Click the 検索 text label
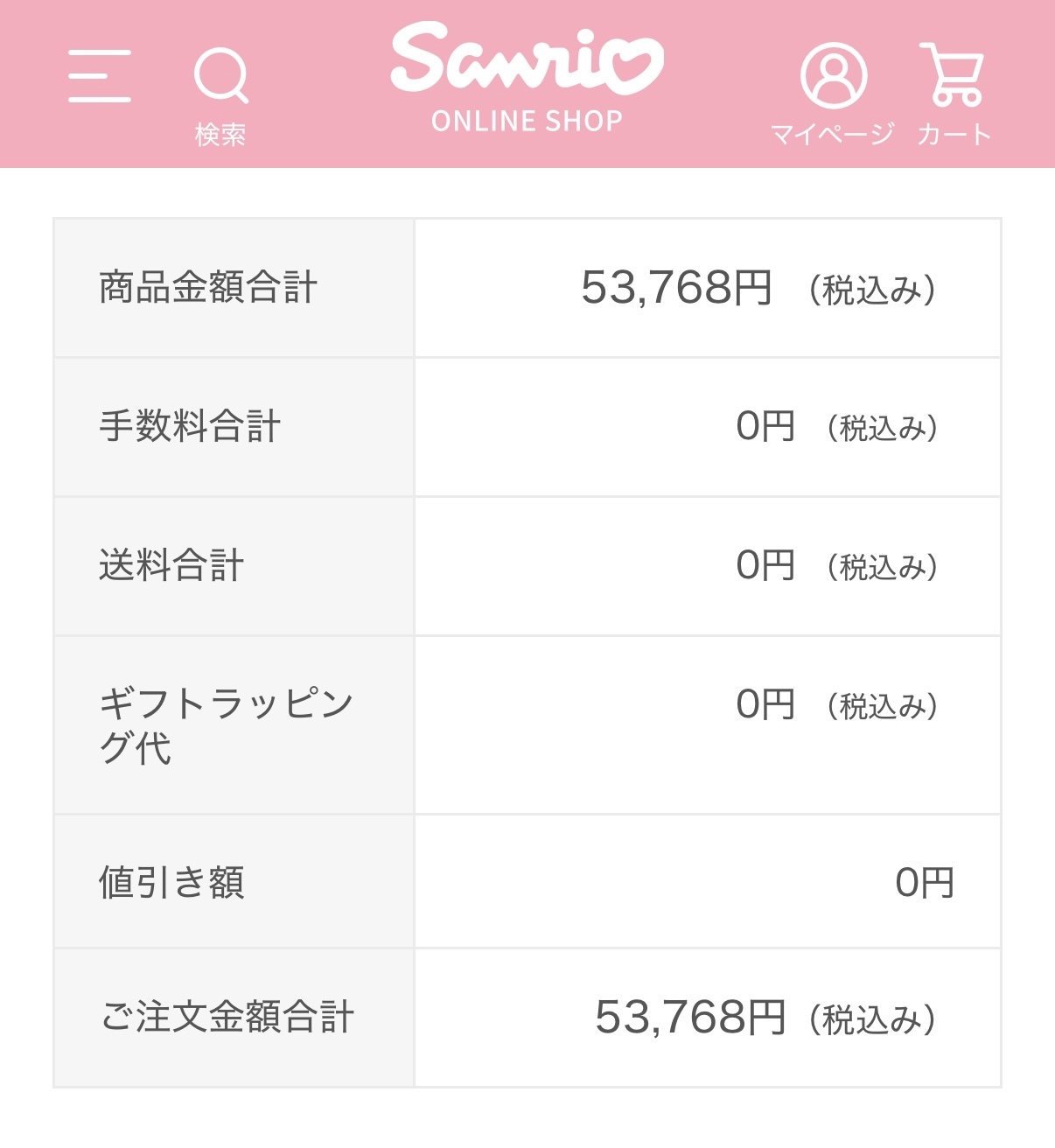Image resolution: width=1055 pixels, height=1148 pixels. pos(220,135)
